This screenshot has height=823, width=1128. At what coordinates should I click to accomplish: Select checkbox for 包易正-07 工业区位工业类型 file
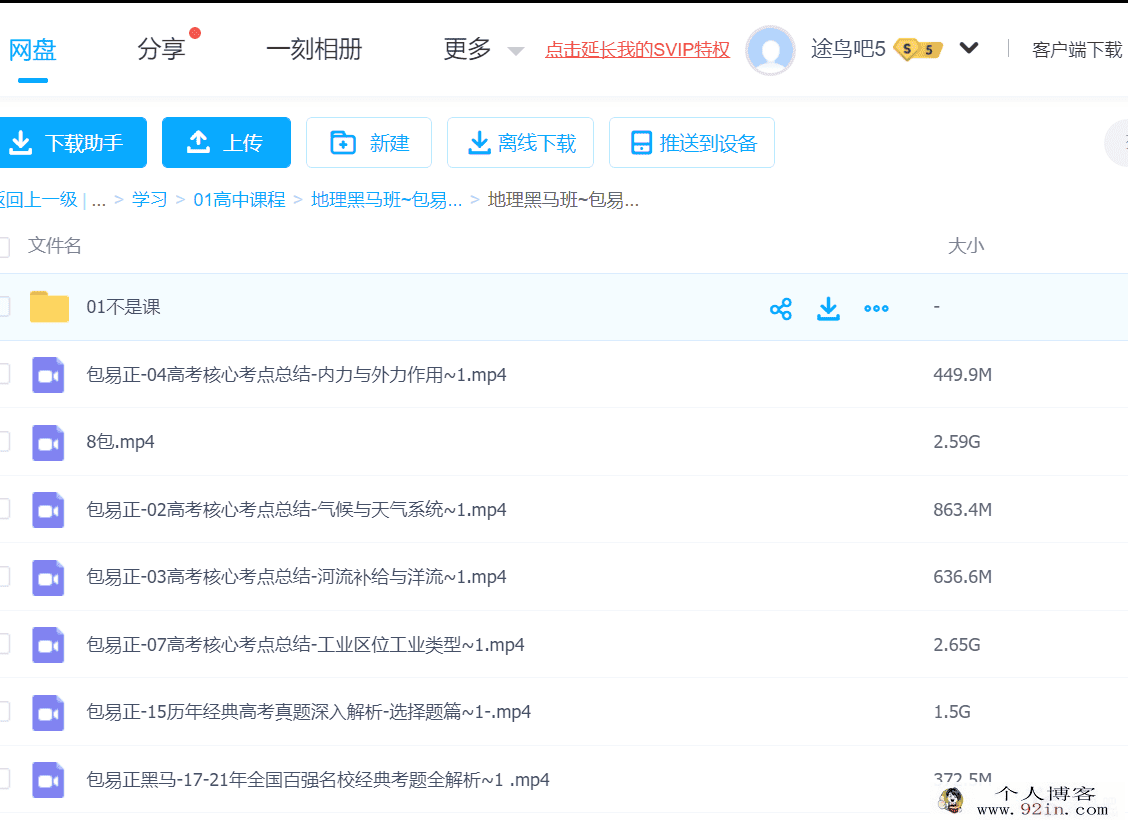4,645
